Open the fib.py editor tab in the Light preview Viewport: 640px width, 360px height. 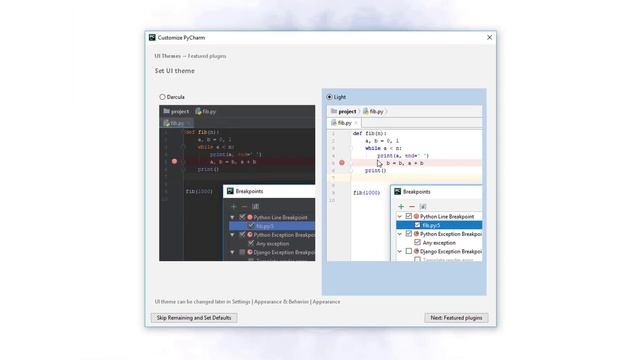click(x=344, y=123)
